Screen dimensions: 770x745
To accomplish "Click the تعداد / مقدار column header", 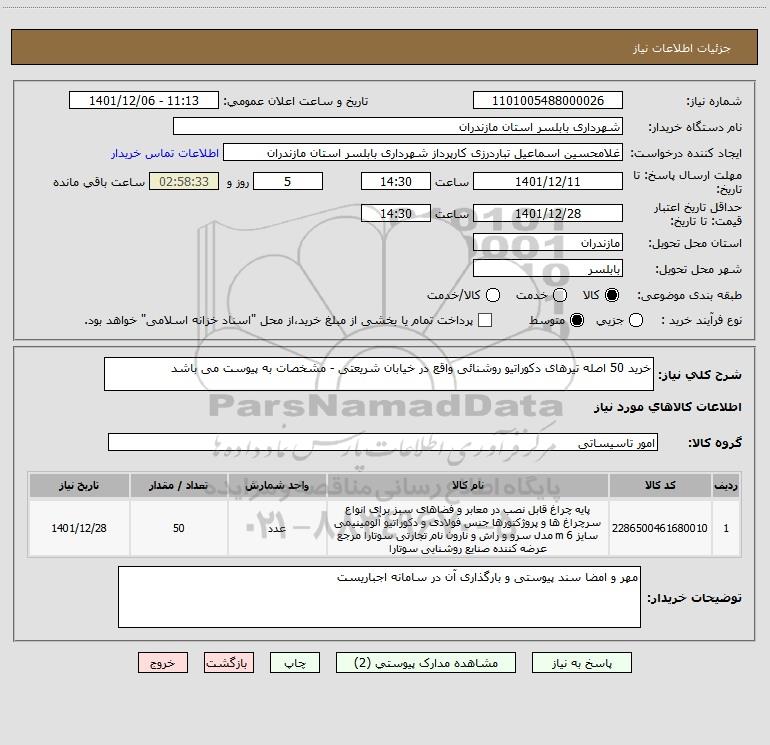I will click(179, 485).
